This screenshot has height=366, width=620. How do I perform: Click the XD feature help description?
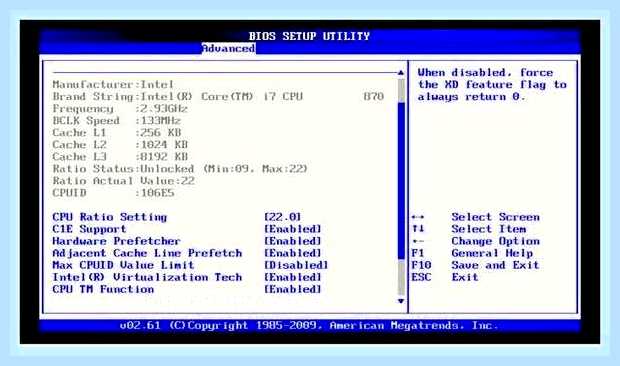click(492, 85)
